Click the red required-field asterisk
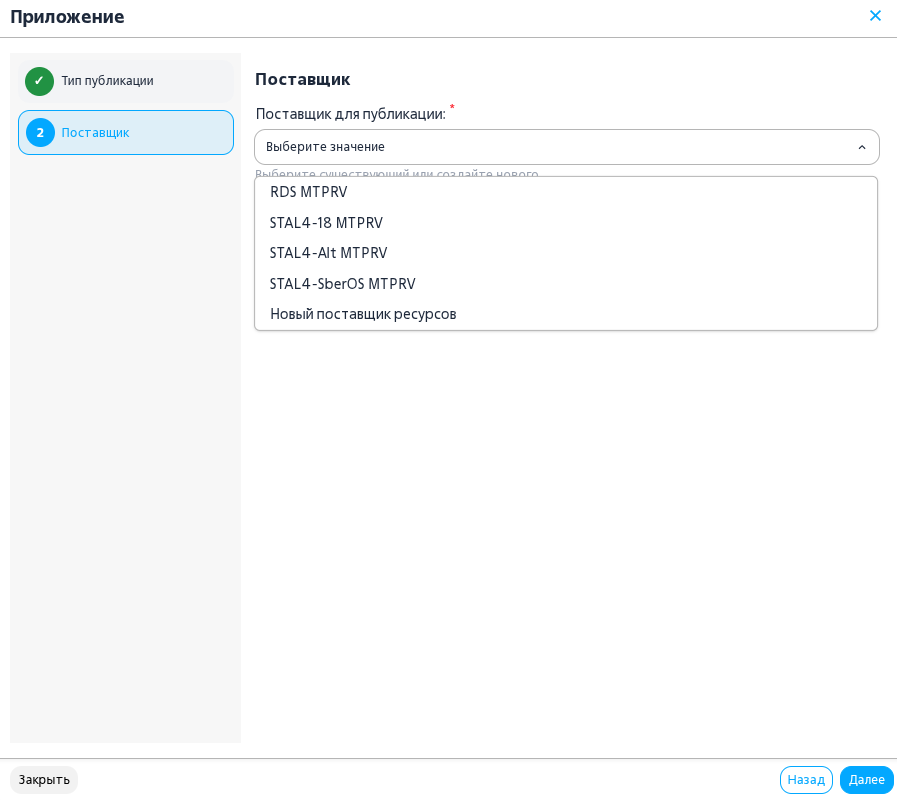The image size is (897, 800). [452, 107]
